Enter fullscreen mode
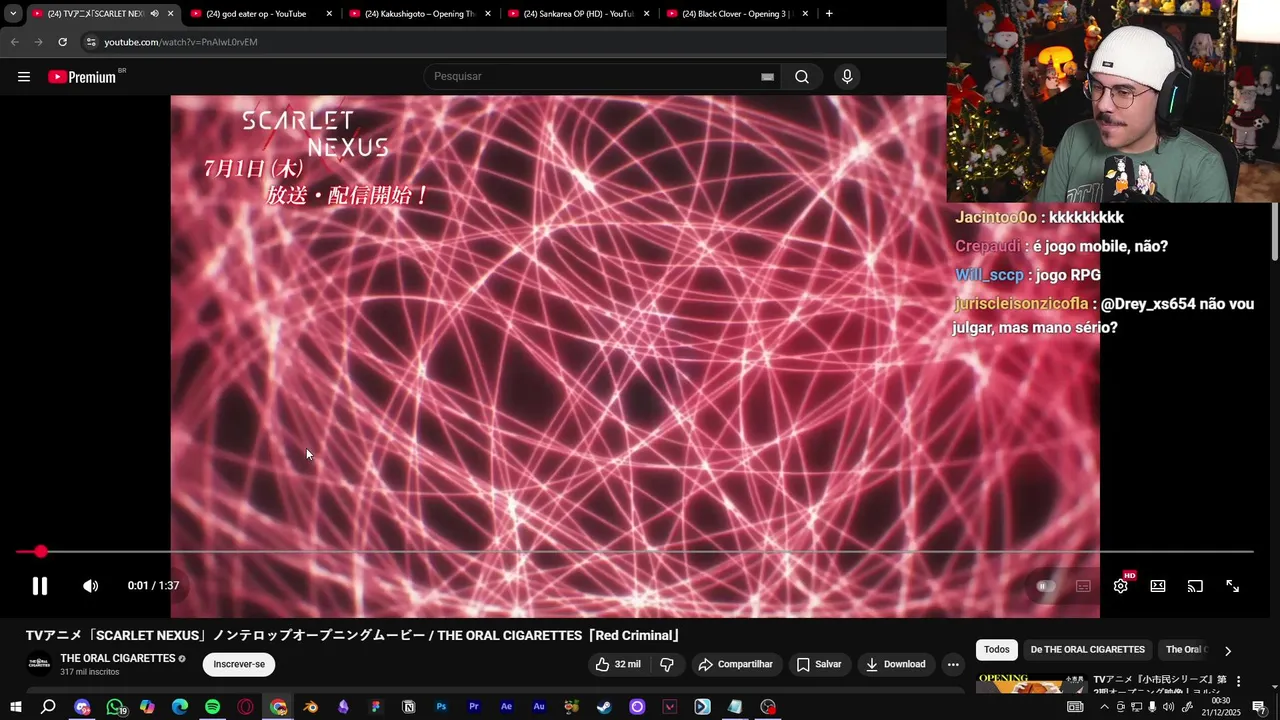Viewport: 1280px width, 720px height. click(1233, 586)
